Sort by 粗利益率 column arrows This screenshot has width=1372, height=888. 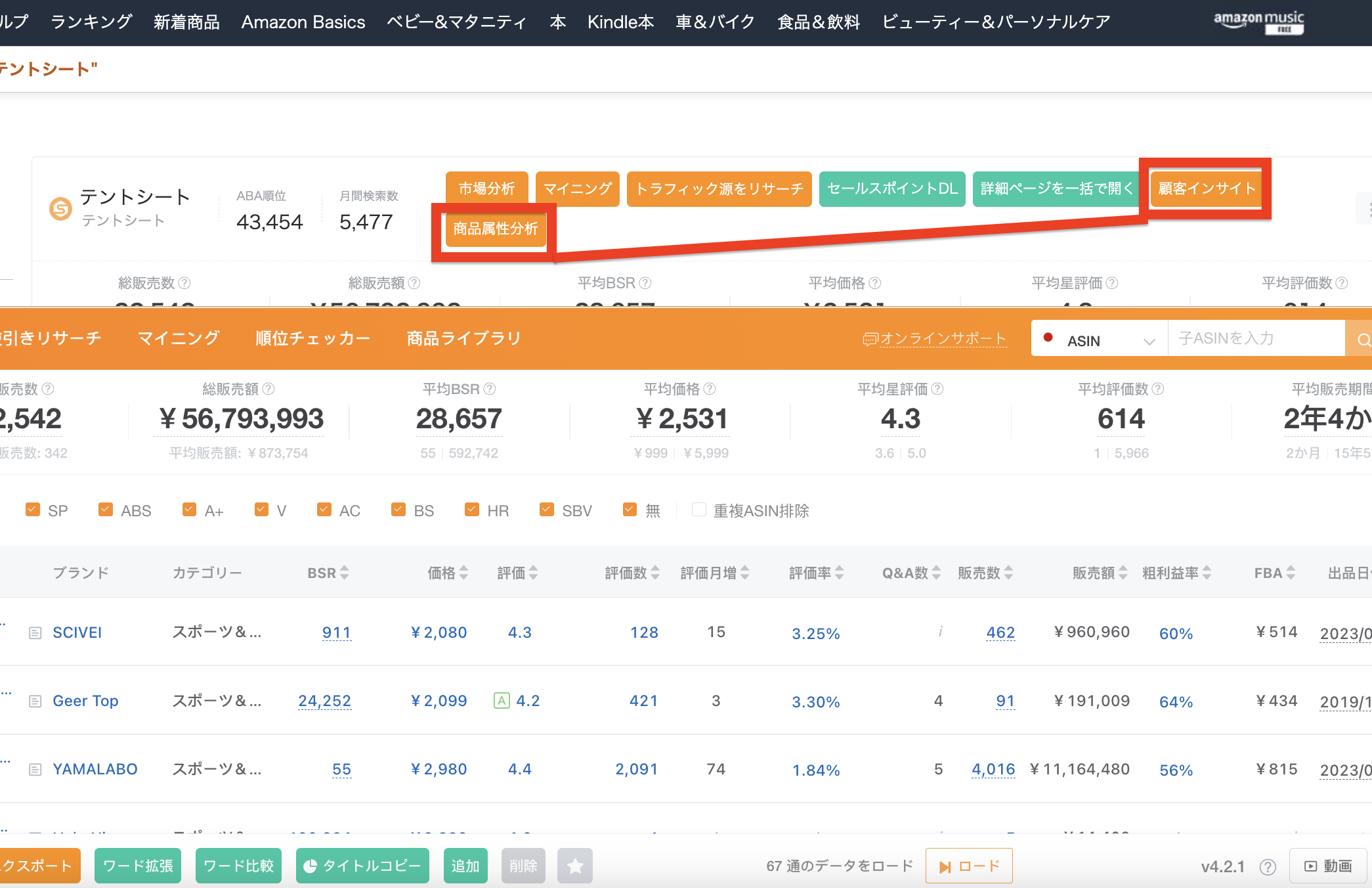(1207, 573)
